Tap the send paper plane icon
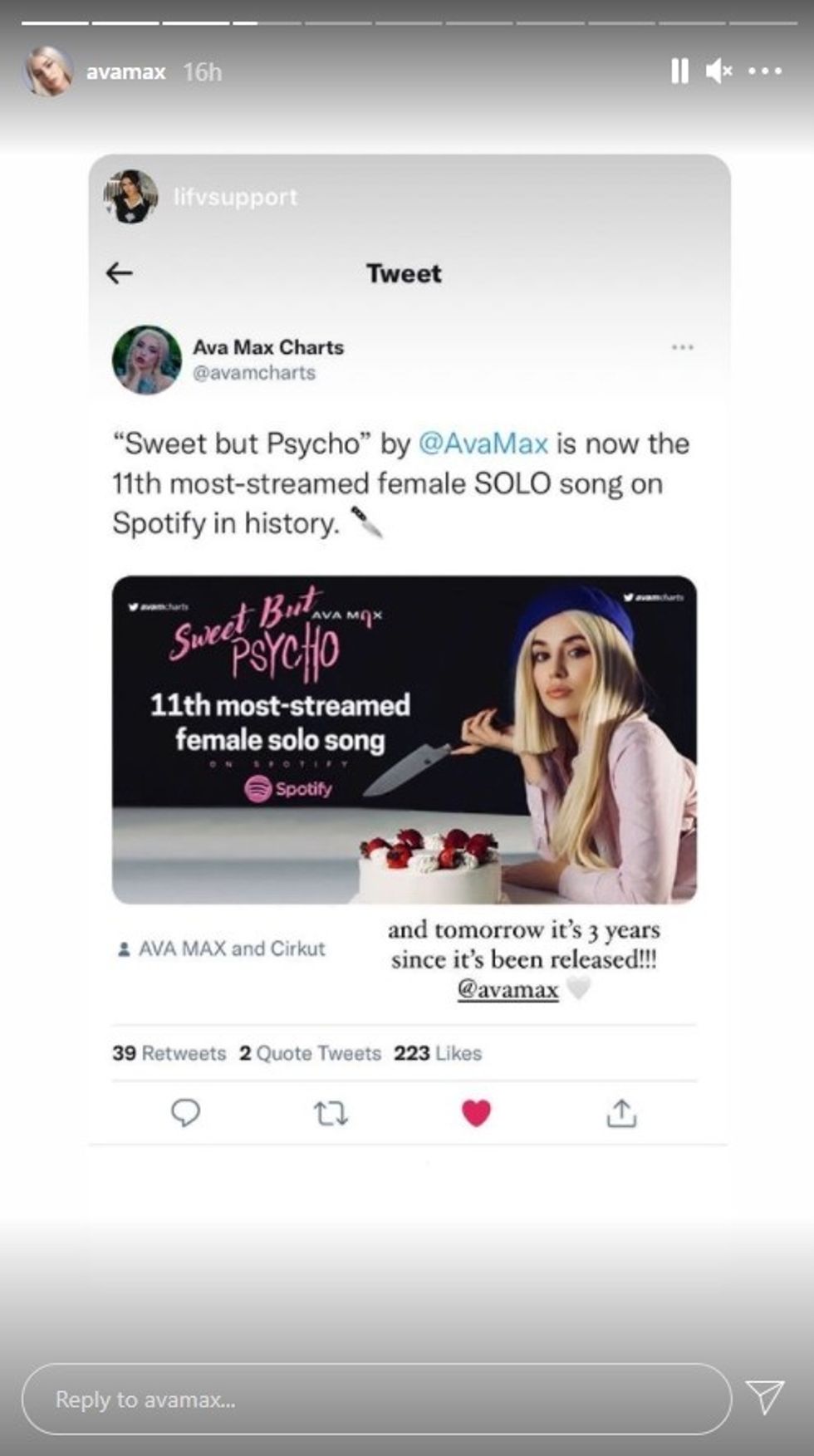The image size is (814, 1456). click(x=764, y=1399)
